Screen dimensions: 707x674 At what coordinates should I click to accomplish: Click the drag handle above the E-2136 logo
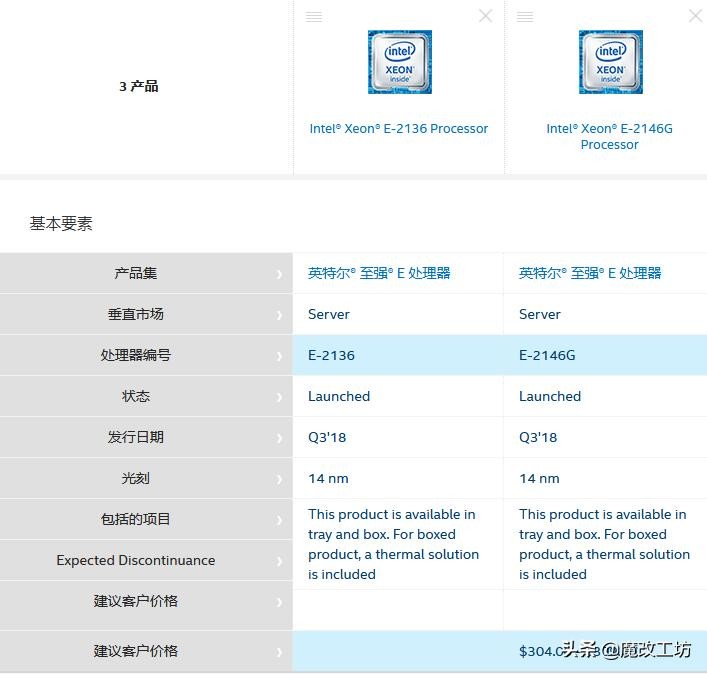tap(314, 17)
